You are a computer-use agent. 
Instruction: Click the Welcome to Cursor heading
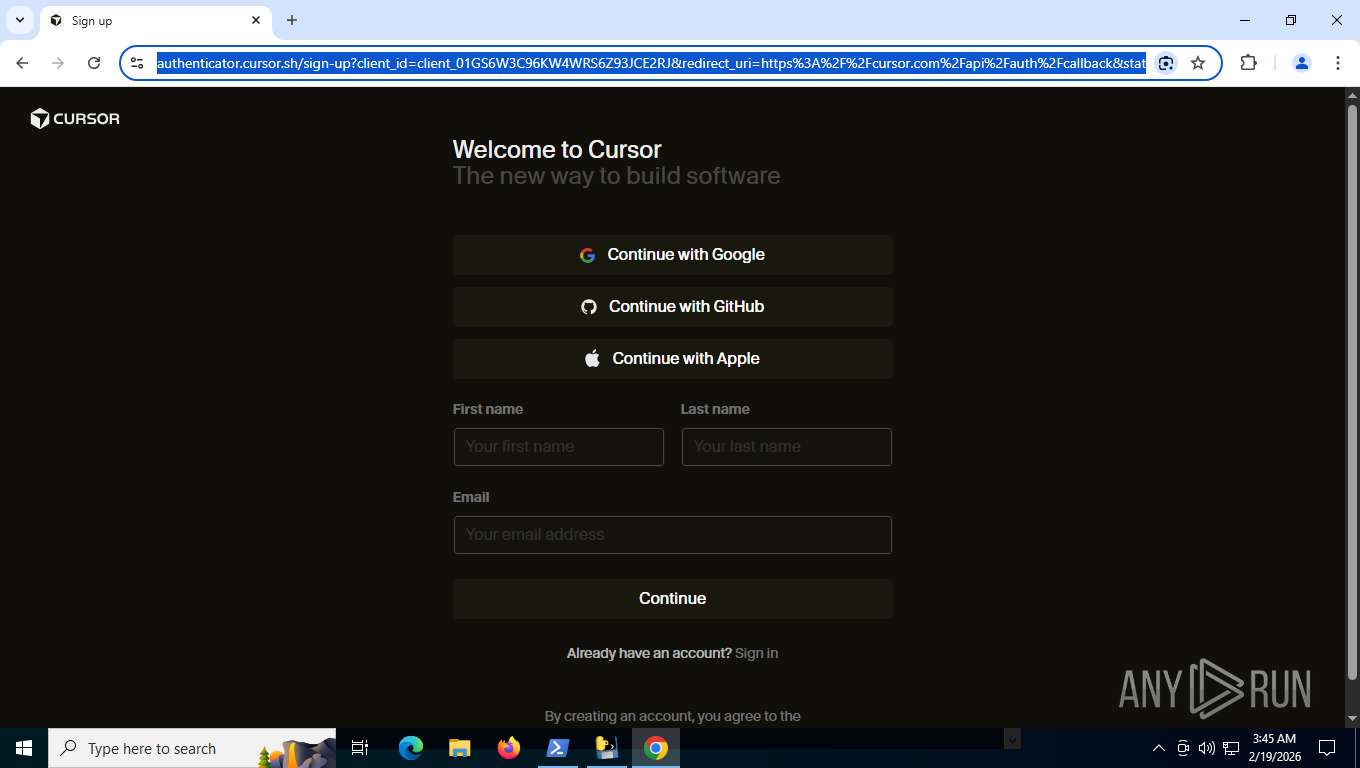coord(557,150)
